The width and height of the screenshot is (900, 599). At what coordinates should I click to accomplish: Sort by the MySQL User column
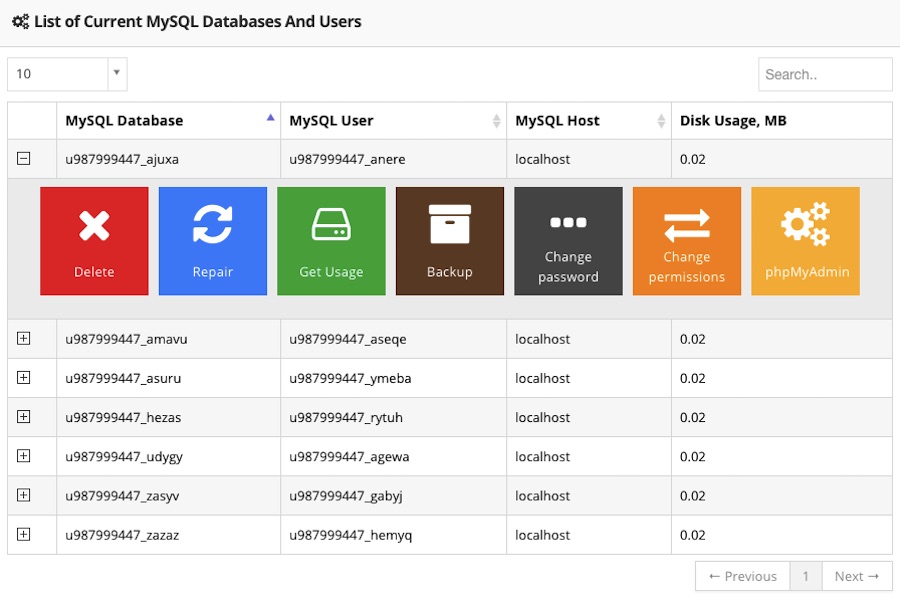pos(394,120)
